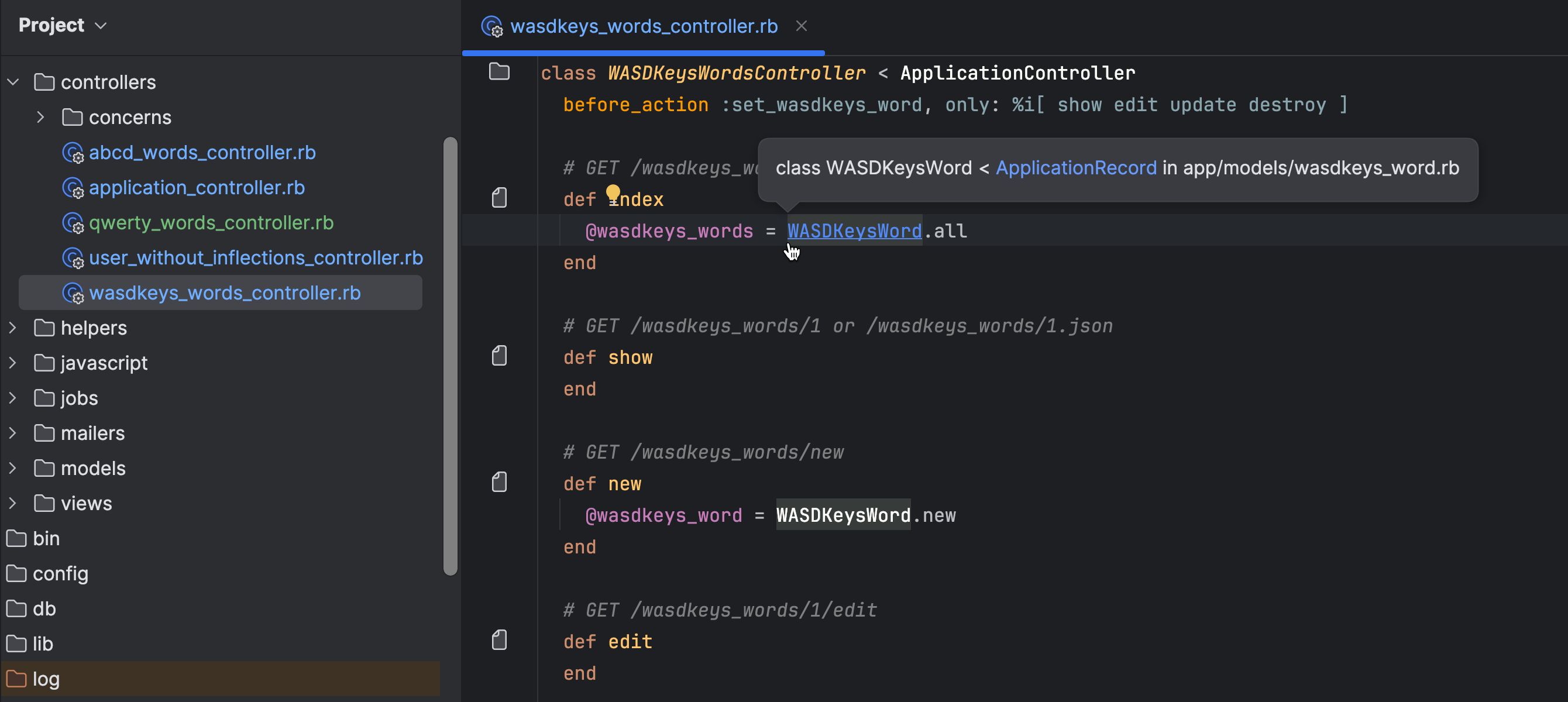Screen dimensions: 1568x702
Task: Click the gutter view icon beside def index
Action: coord(499,198)
